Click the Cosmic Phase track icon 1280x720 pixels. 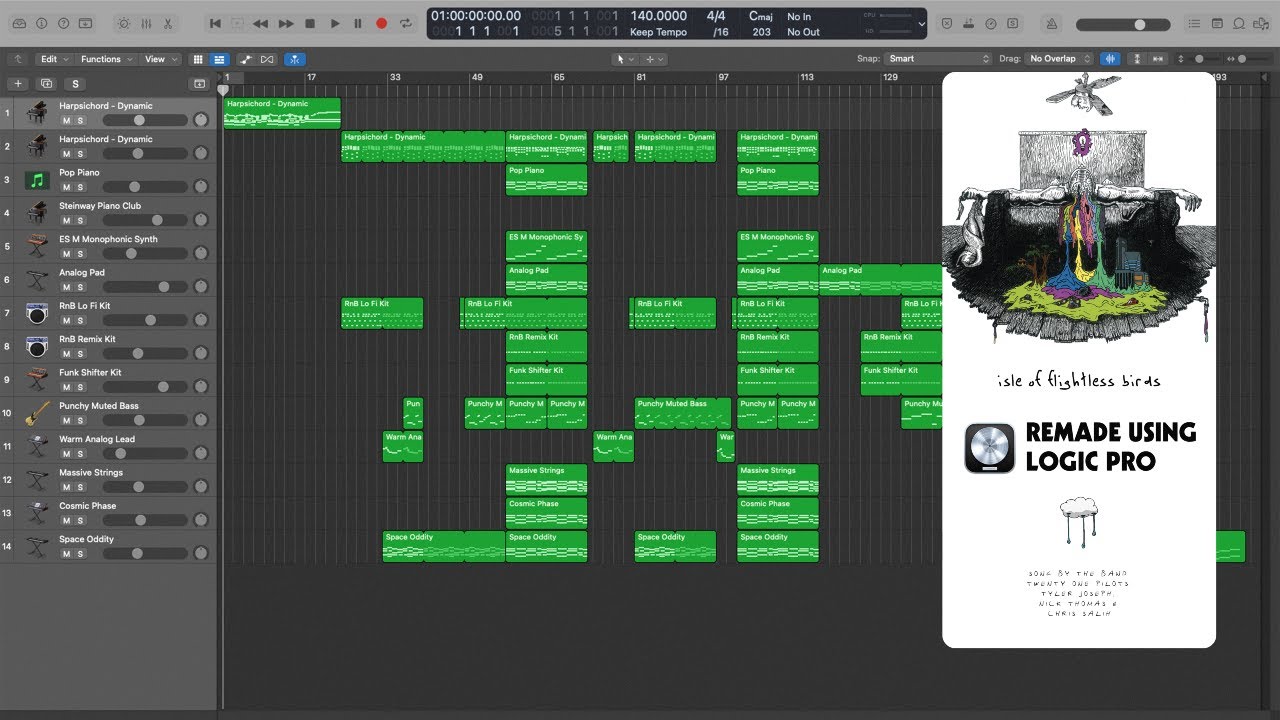point(37,513)
